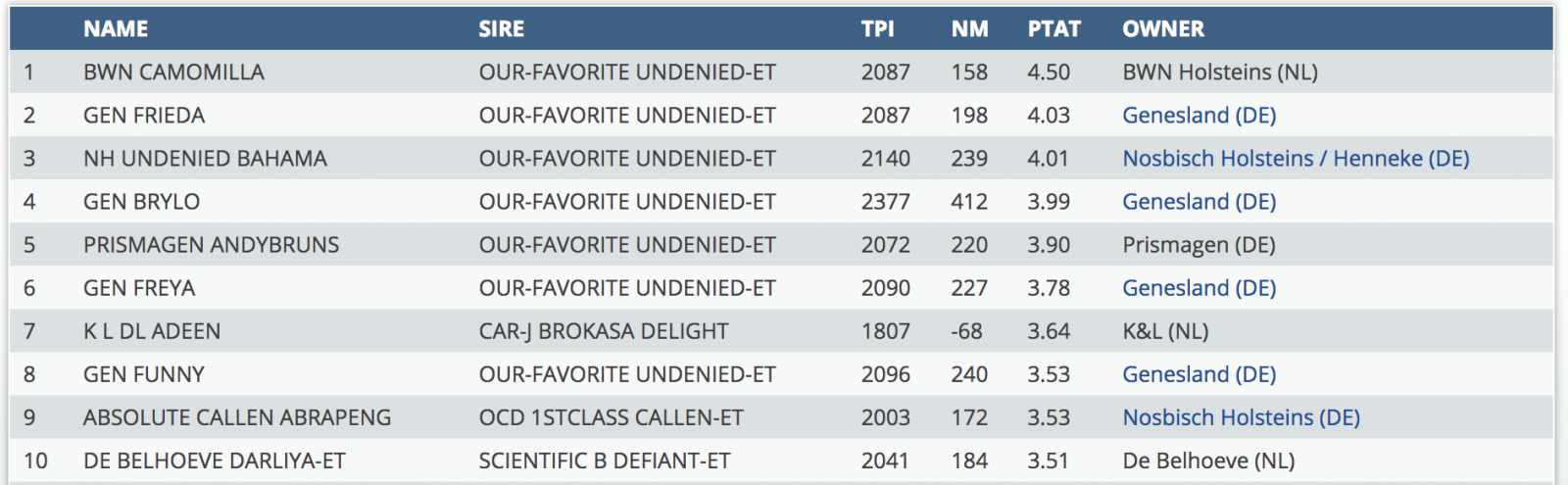
Task: Click sire CAR-J BROKASA DELIGHT
Action: tap(603, 331)
